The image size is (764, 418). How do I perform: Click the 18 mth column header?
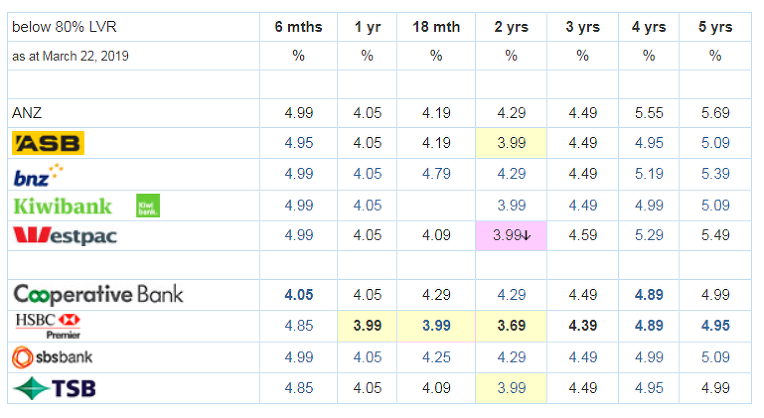tap(436, 27)
